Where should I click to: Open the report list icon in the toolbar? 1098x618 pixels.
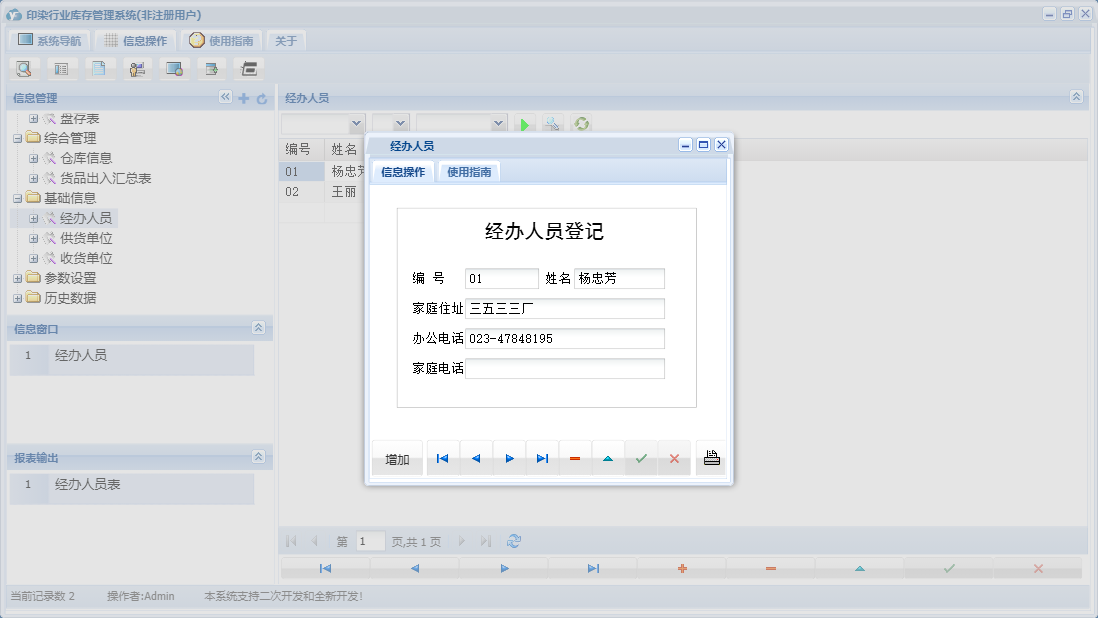[62, 68]
